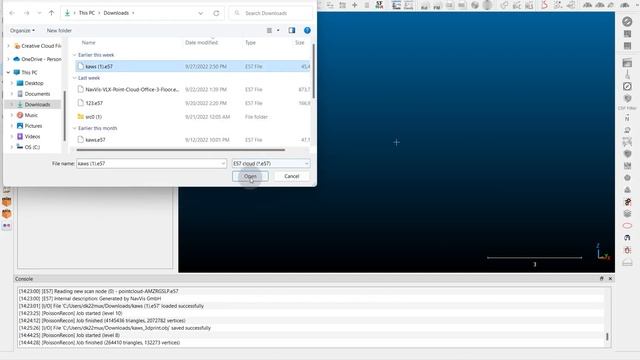The width and height of the screenshot is (640, 360).
Task: Collapse the Earlier this week group
Action: [74, 55]
